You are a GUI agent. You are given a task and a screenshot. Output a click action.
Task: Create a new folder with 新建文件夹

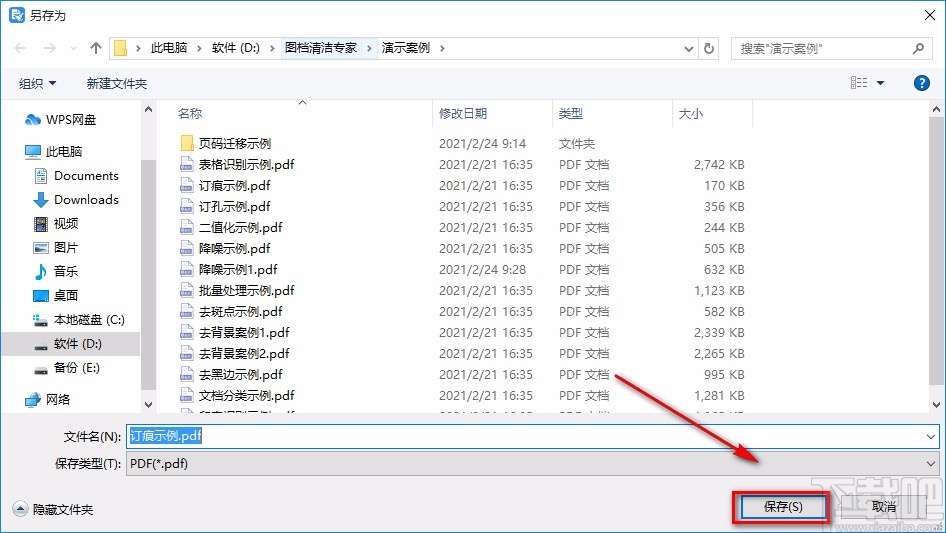pyautogui.click(x=116, y=83)
